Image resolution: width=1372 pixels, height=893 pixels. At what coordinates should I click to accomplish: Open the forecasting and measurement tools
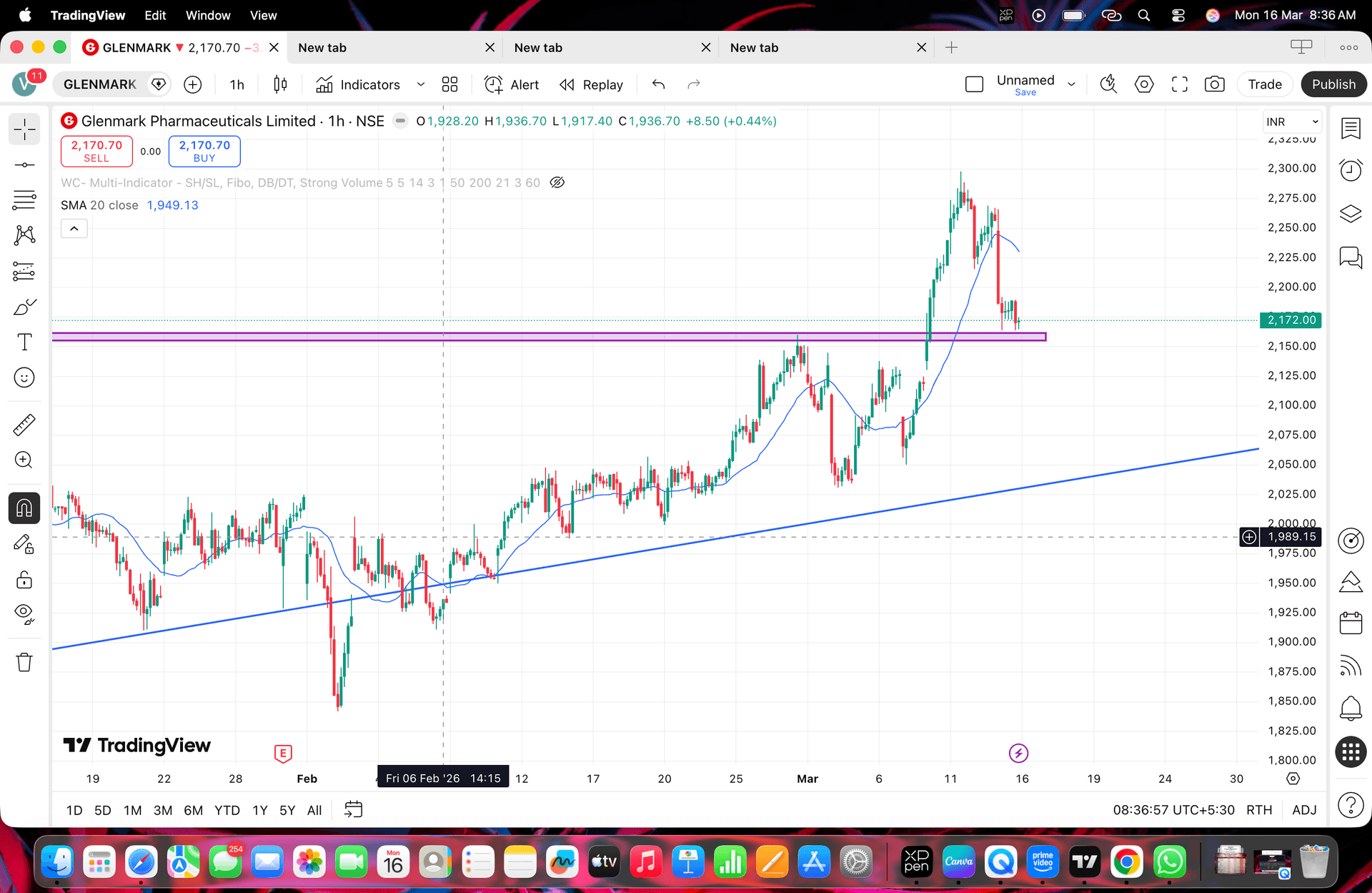click(x=24, y=271)
